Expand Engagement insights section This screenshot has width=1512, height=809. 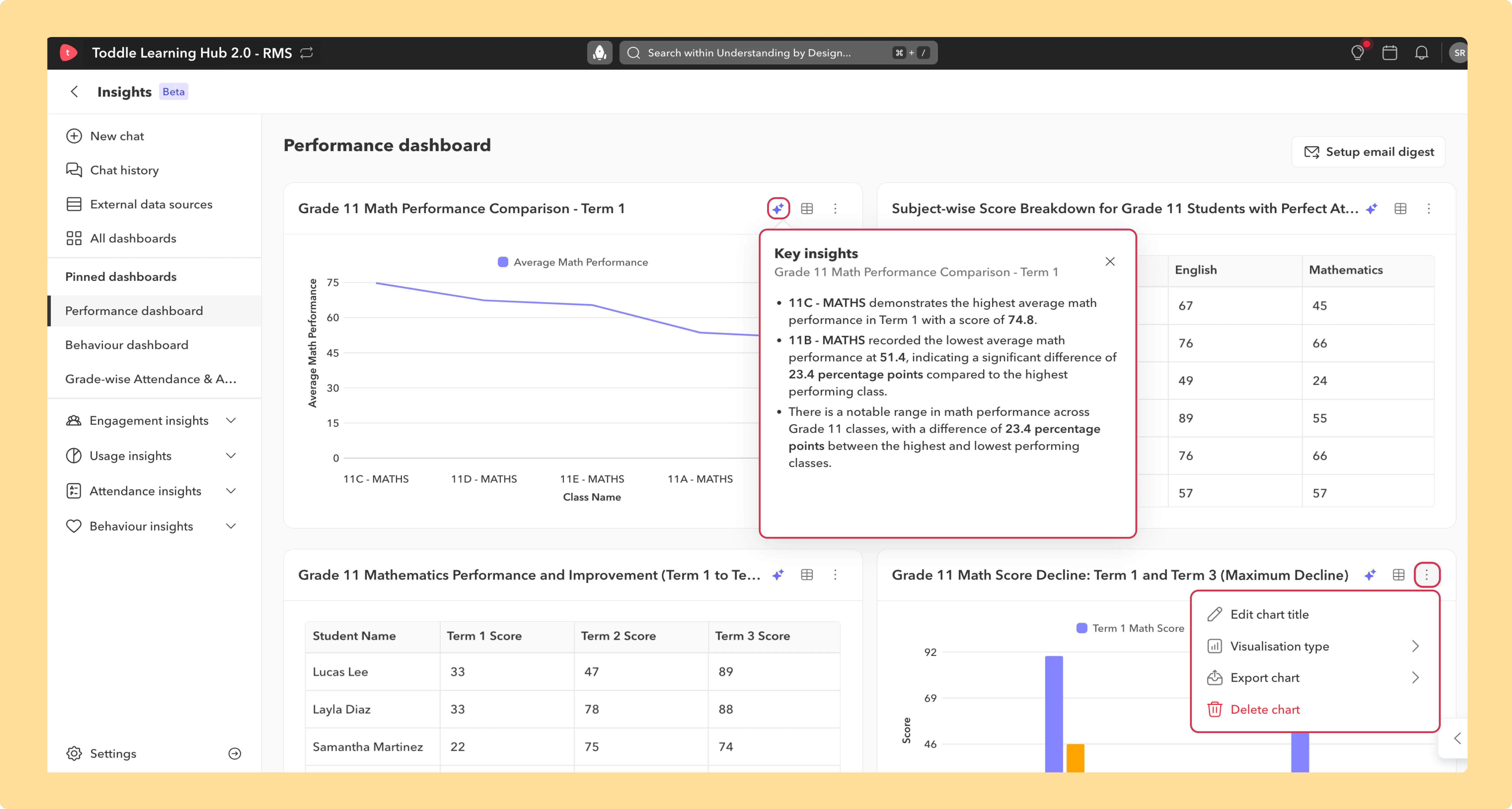tap(153, 420)
